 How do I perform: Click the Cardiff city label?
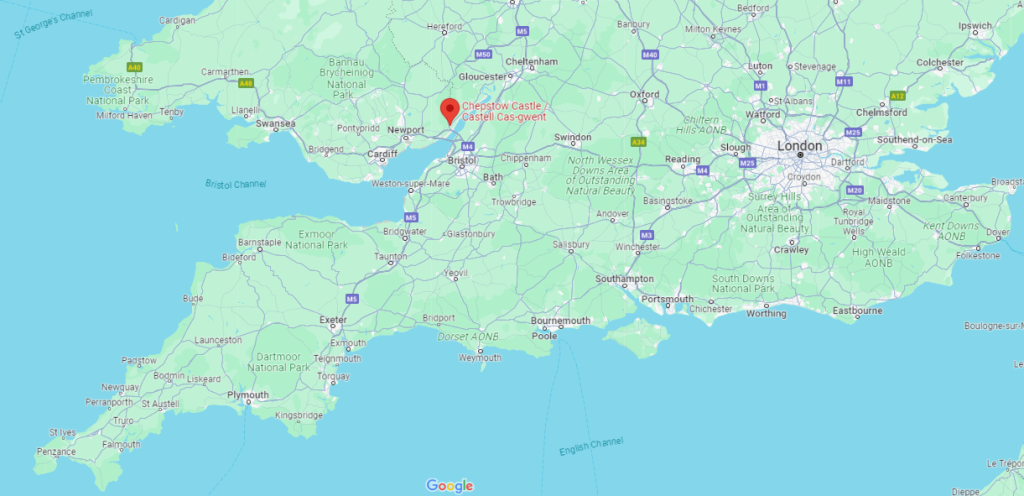(x=382, y=154)
